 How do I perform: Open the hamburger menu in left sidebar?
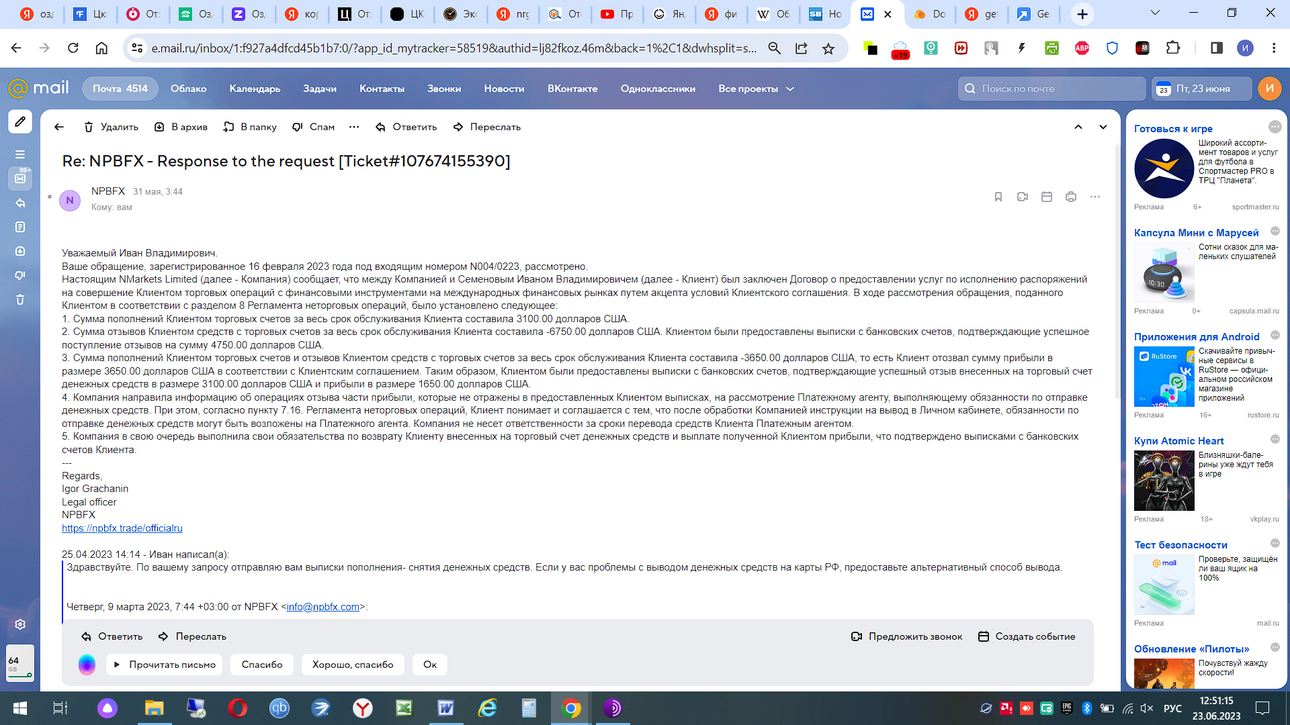pyautogui.click(x=20, y=154)
